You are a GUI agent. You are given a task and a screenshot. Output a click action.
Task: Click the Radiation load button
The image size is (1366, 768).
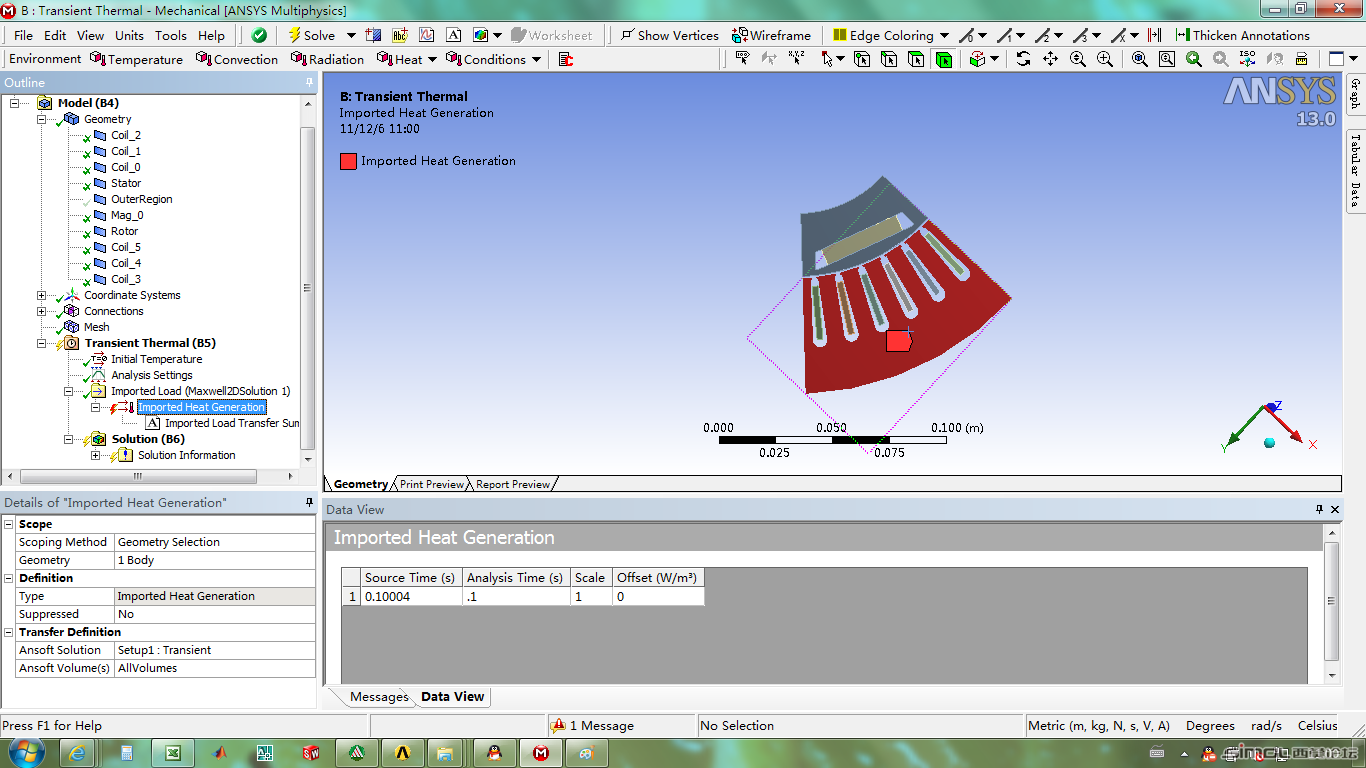[328, 59]
